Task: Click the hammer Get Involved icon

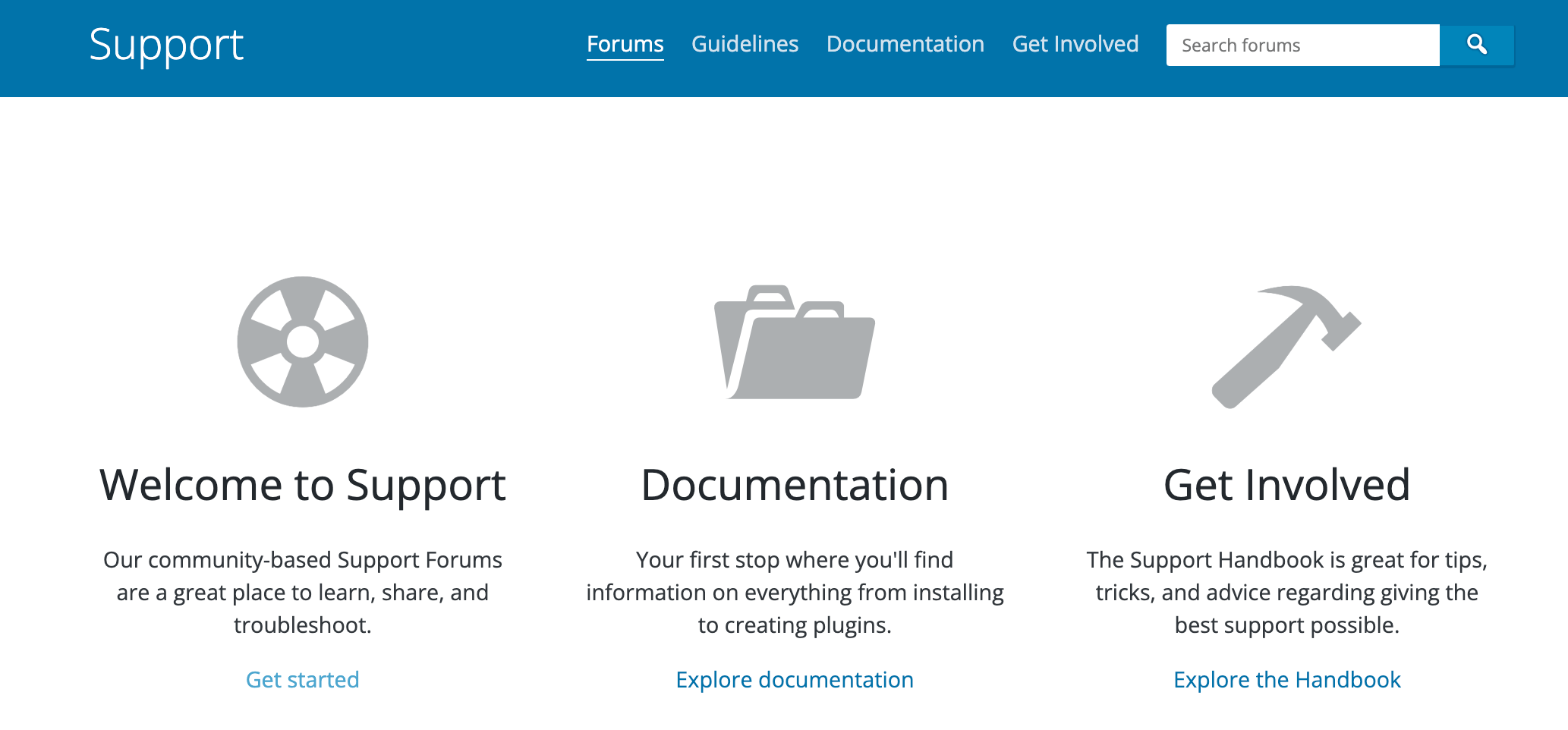Action: click(1286, 345)
